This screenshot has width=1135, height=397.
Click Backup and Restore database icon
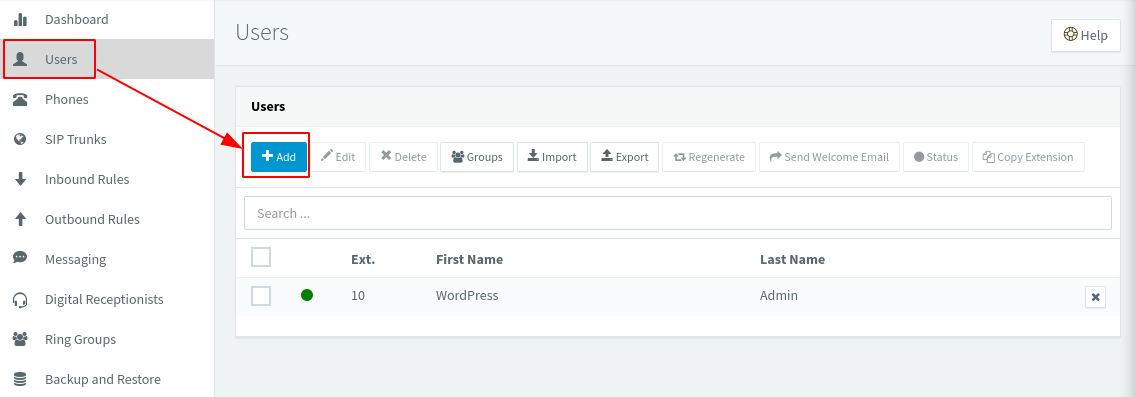20,379
